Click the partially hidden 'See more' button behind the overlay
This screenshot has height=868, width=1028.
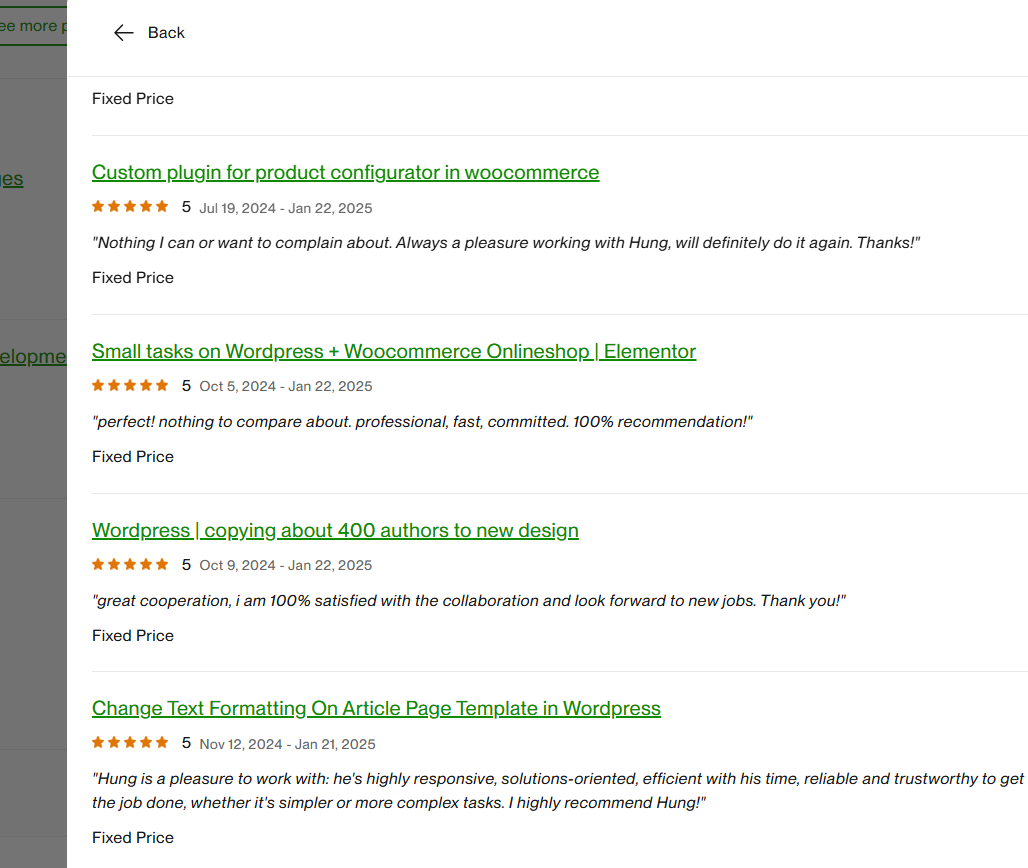click(x=32, y=26)
